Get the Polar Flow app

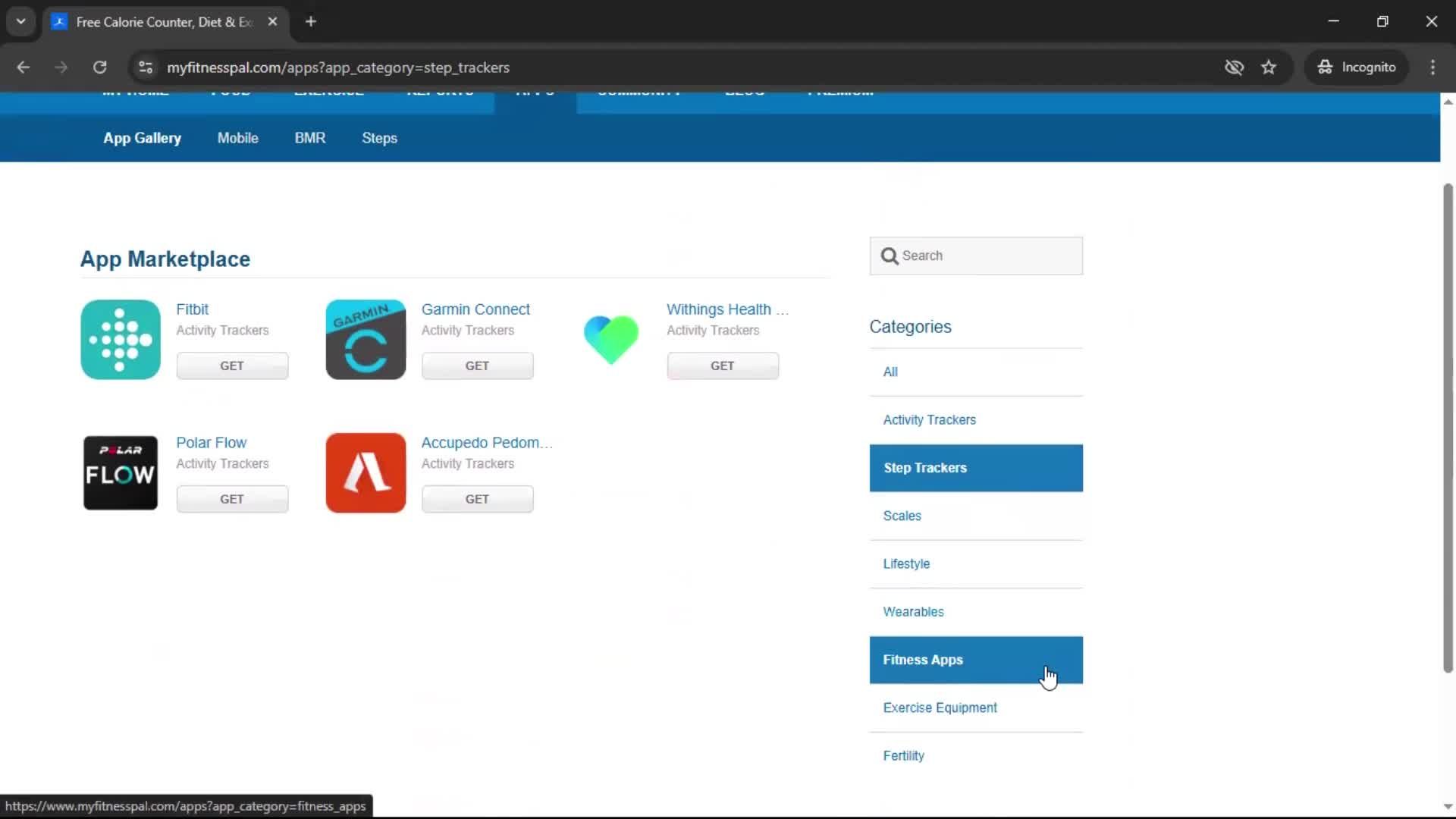pos(232,499)
